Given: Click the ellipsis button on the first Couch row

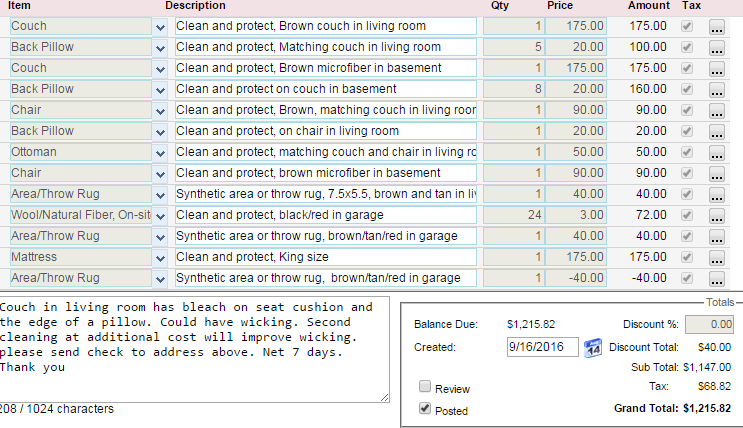Looking at the screenshot, I should coord(716,26).
